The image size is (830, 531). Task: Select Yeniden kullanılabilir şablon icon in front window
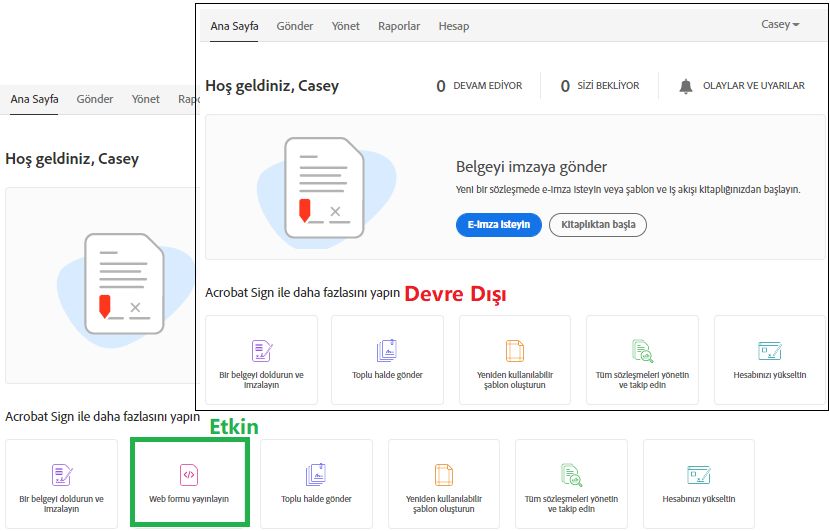[515, 350]
